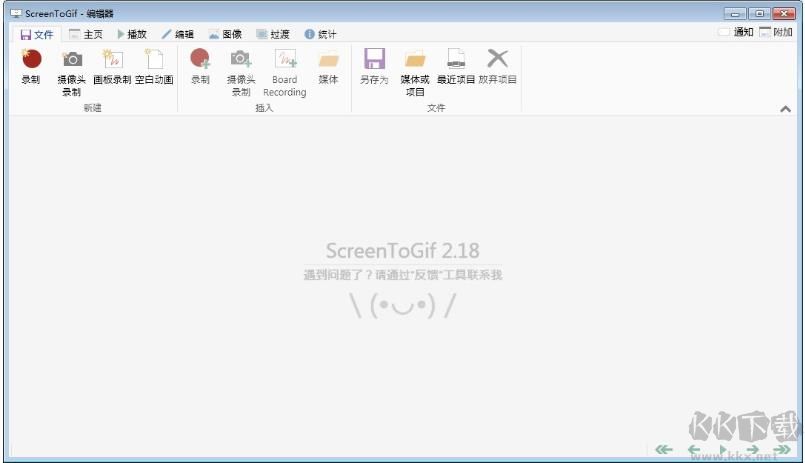Show recent projects 最近项目

[456, 66]
